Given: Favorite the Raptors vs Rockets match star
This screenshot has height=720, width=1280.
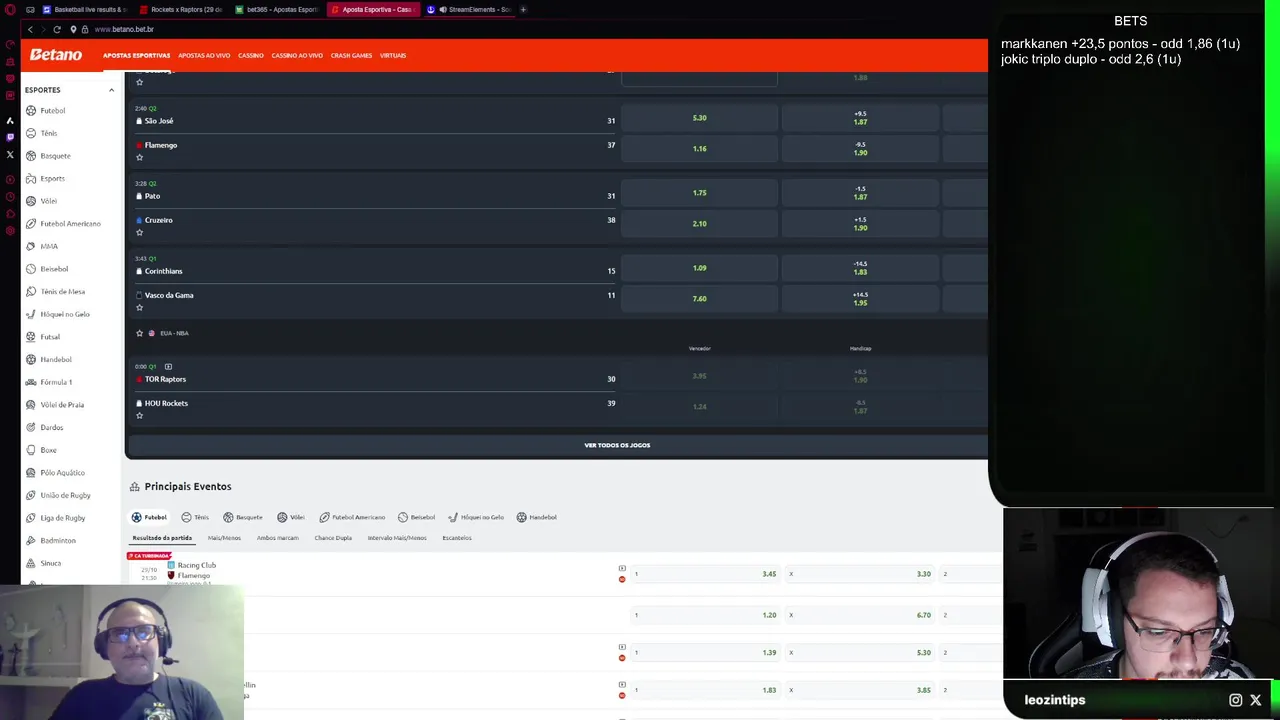Looking at the screenshot, I should (x=139, y=415).
